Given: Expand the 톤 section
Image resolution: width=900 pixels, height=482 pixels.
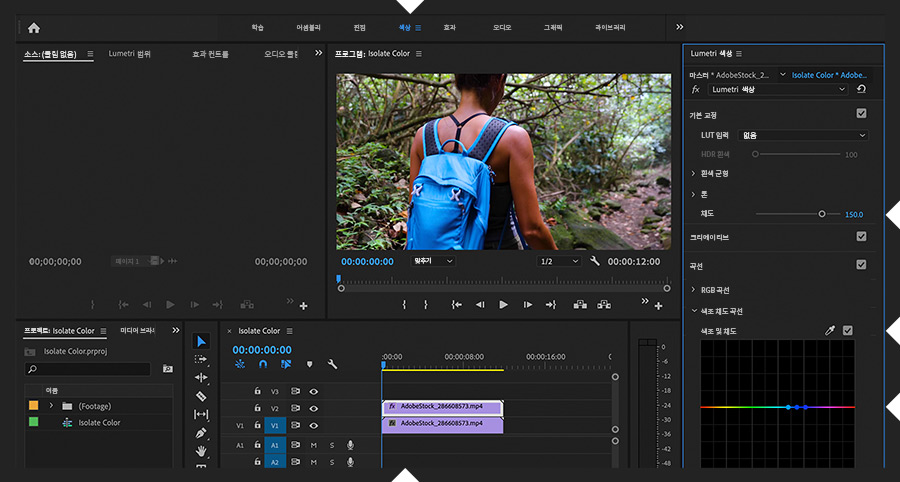Looking at the screenshot, I should (693, 195).
